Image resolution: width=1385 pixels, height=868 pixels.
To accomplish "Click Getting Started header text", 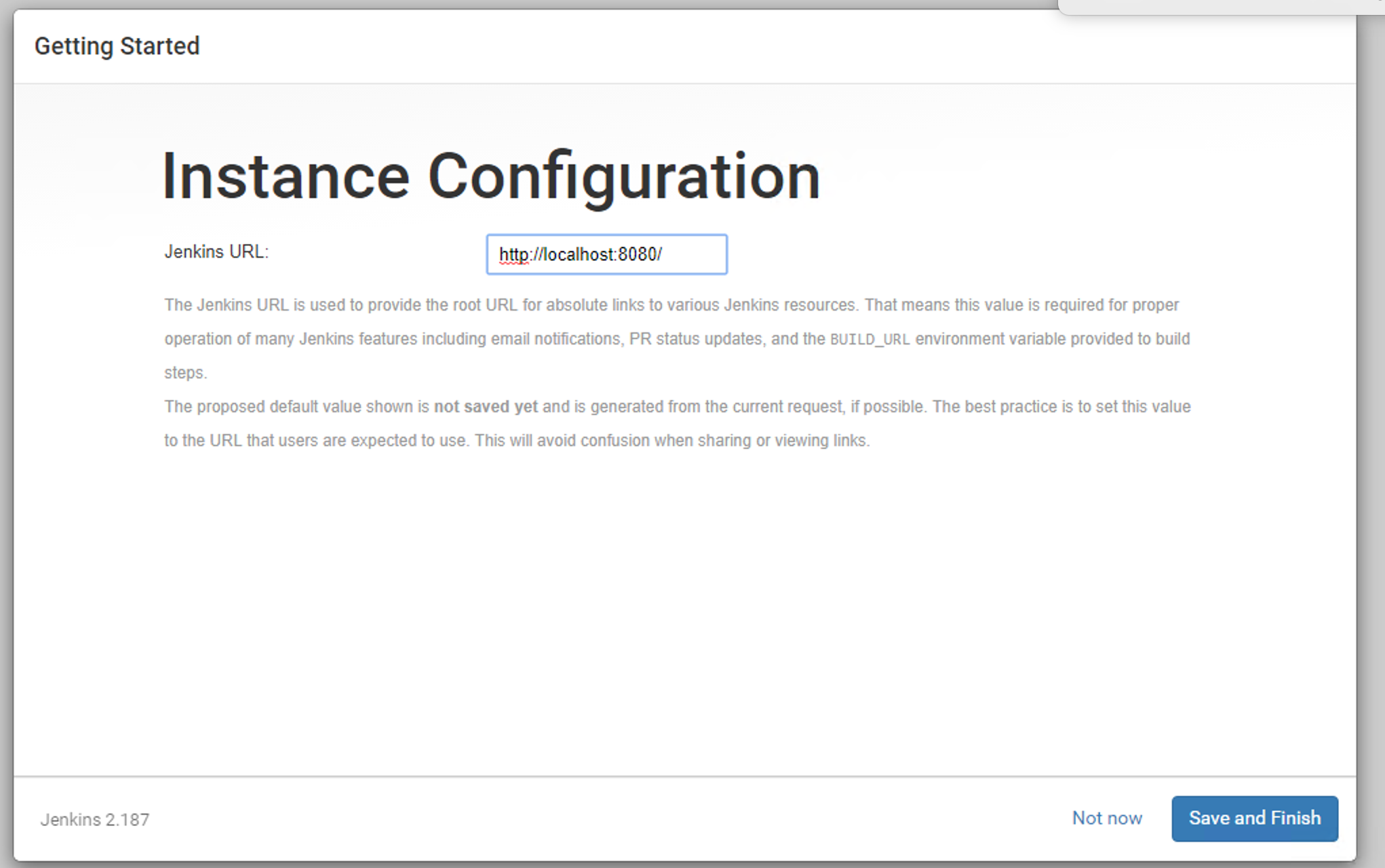I will tap(117, 45).
